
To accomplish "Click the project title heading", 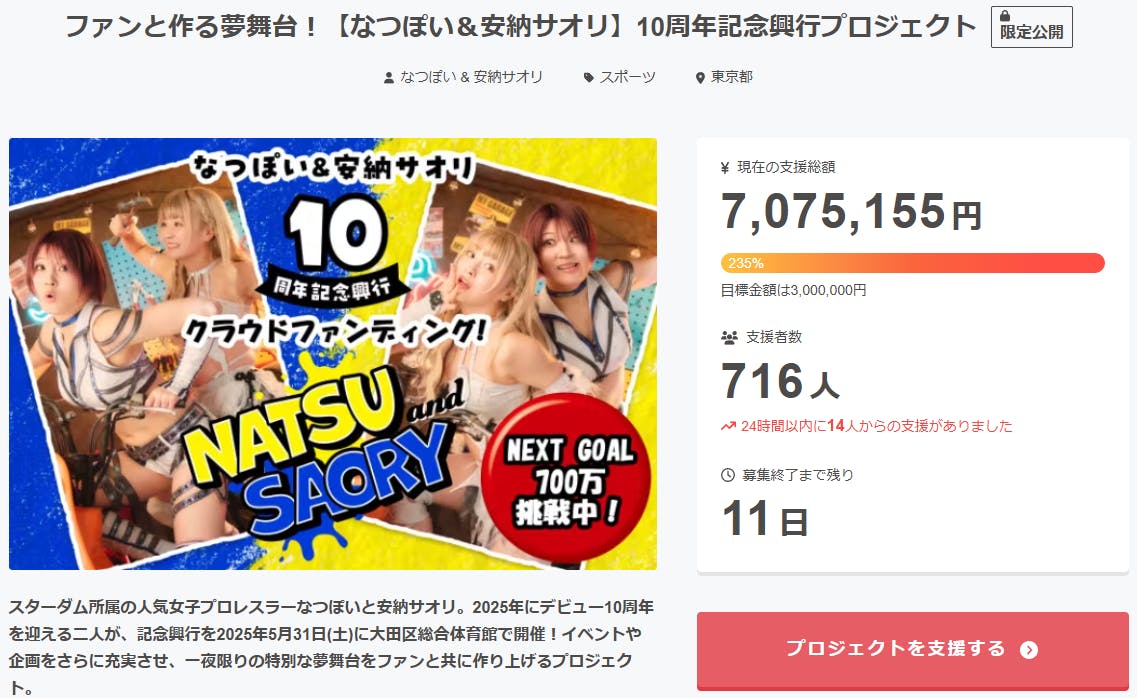I will [521, 27].
